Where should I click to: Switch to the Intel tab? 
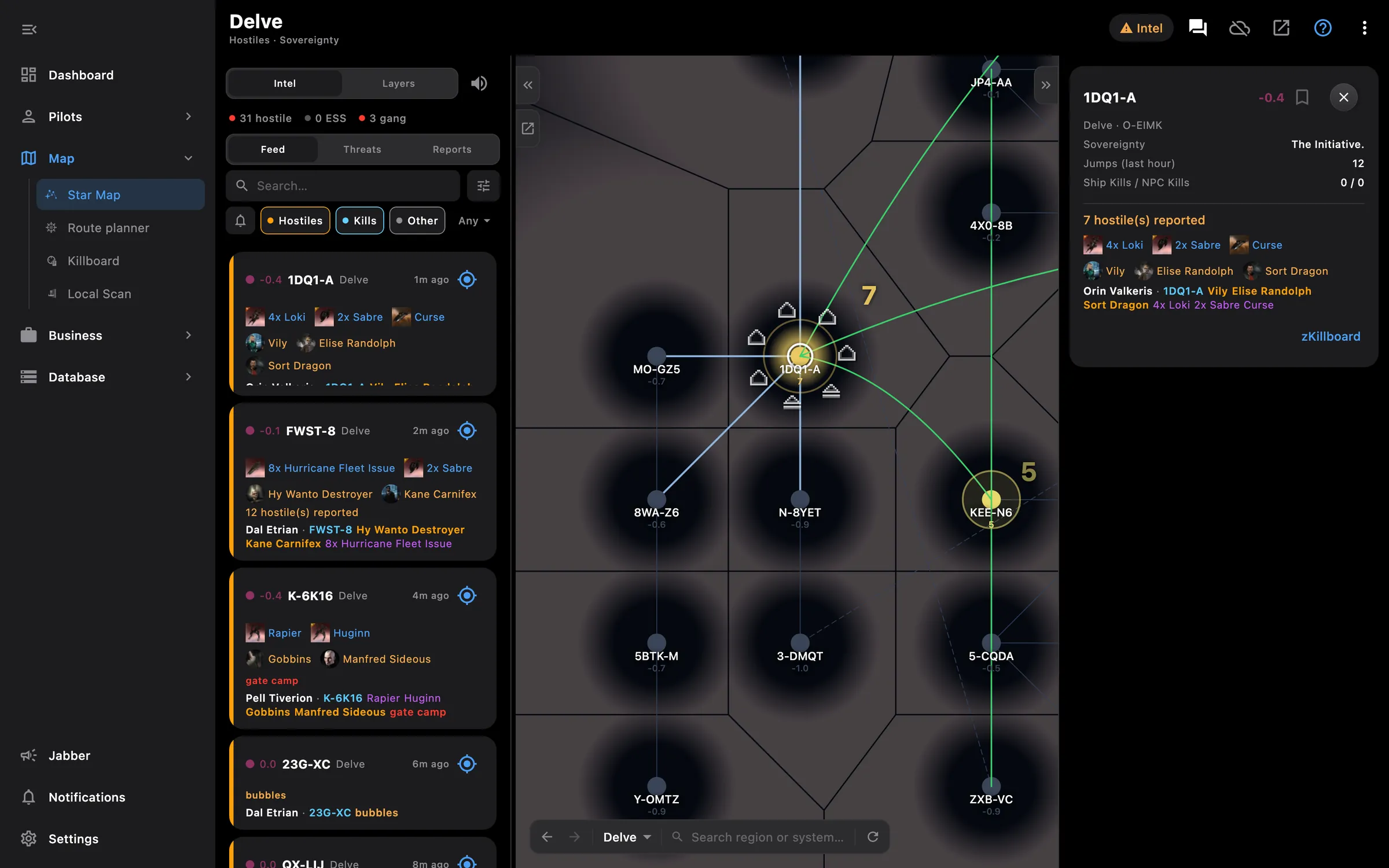pyautogui.click(x=285, y=83)
